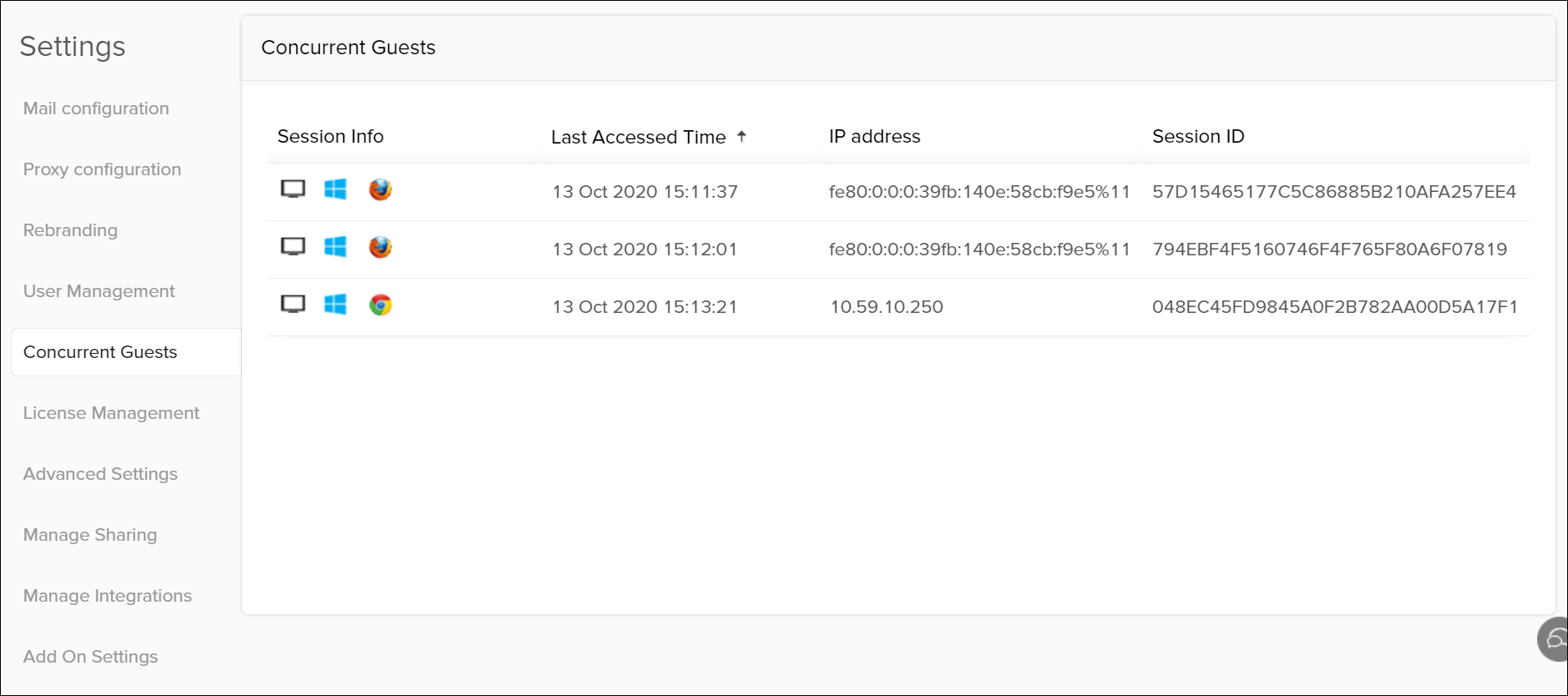Go to Rebranding settings
1568x696 pixels.
click(x=70, y=230)
